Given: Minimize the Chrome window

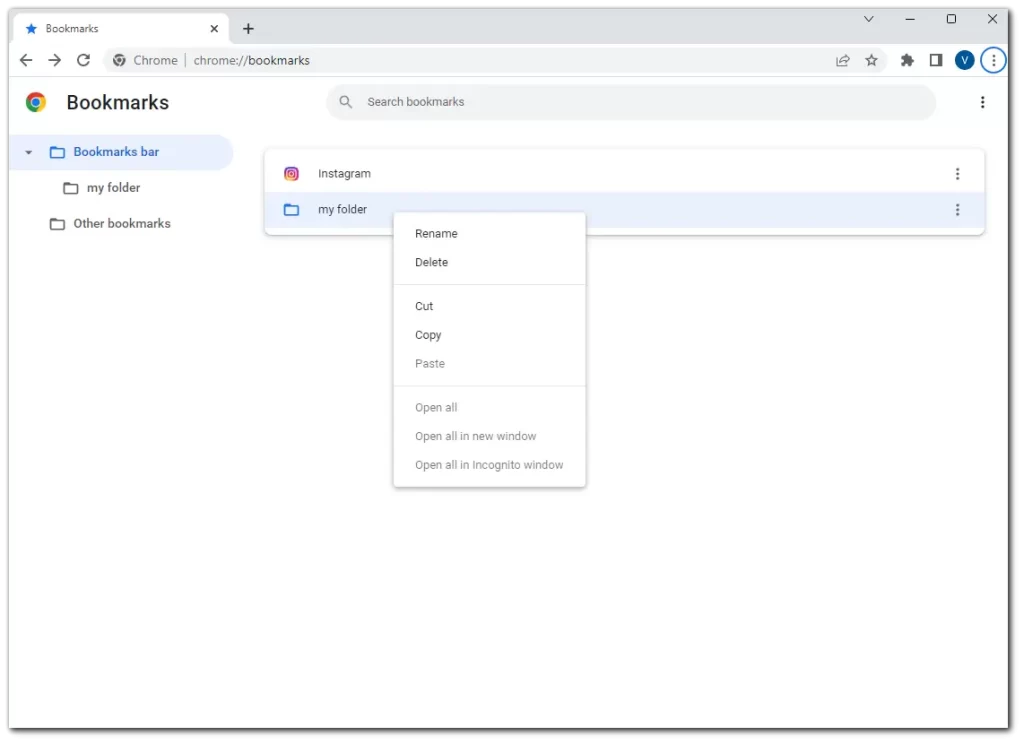Looking at the screenshot, I should 910,19.
